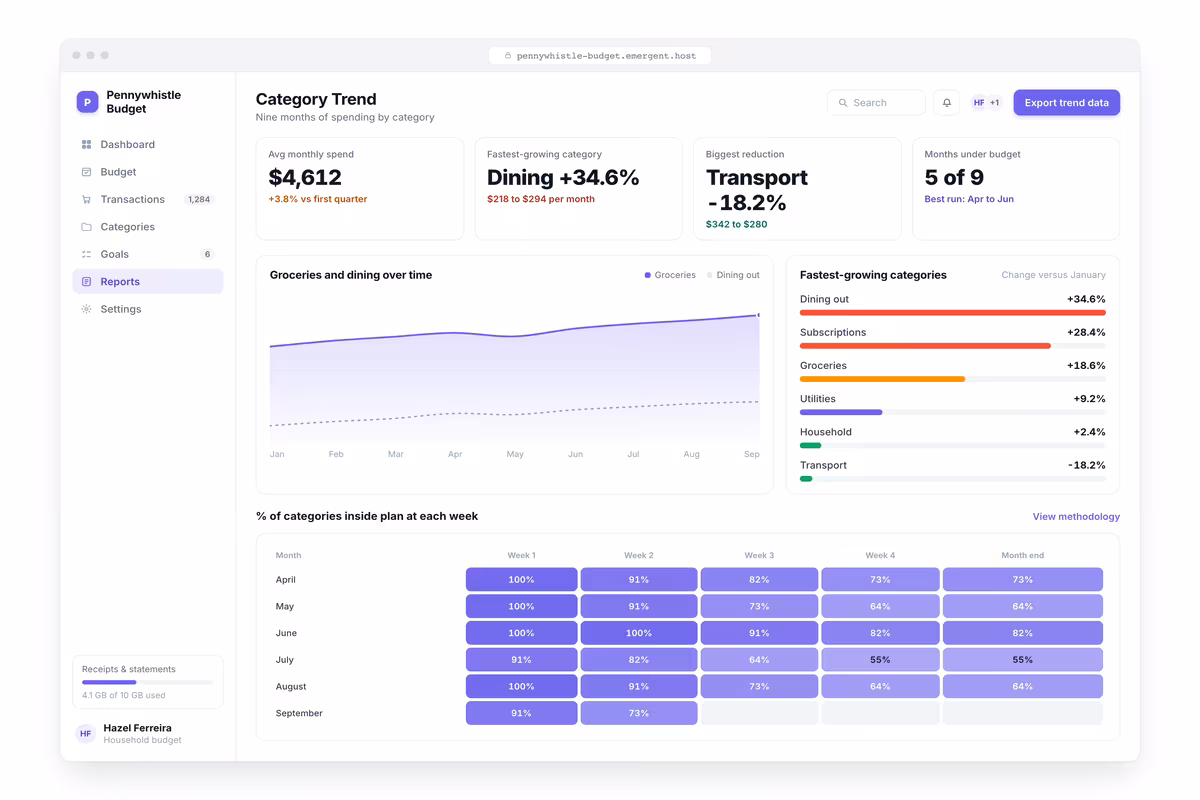Click the search magnifier icon
The width and height of the screenshot is (1200, 800).
(843, 103)
